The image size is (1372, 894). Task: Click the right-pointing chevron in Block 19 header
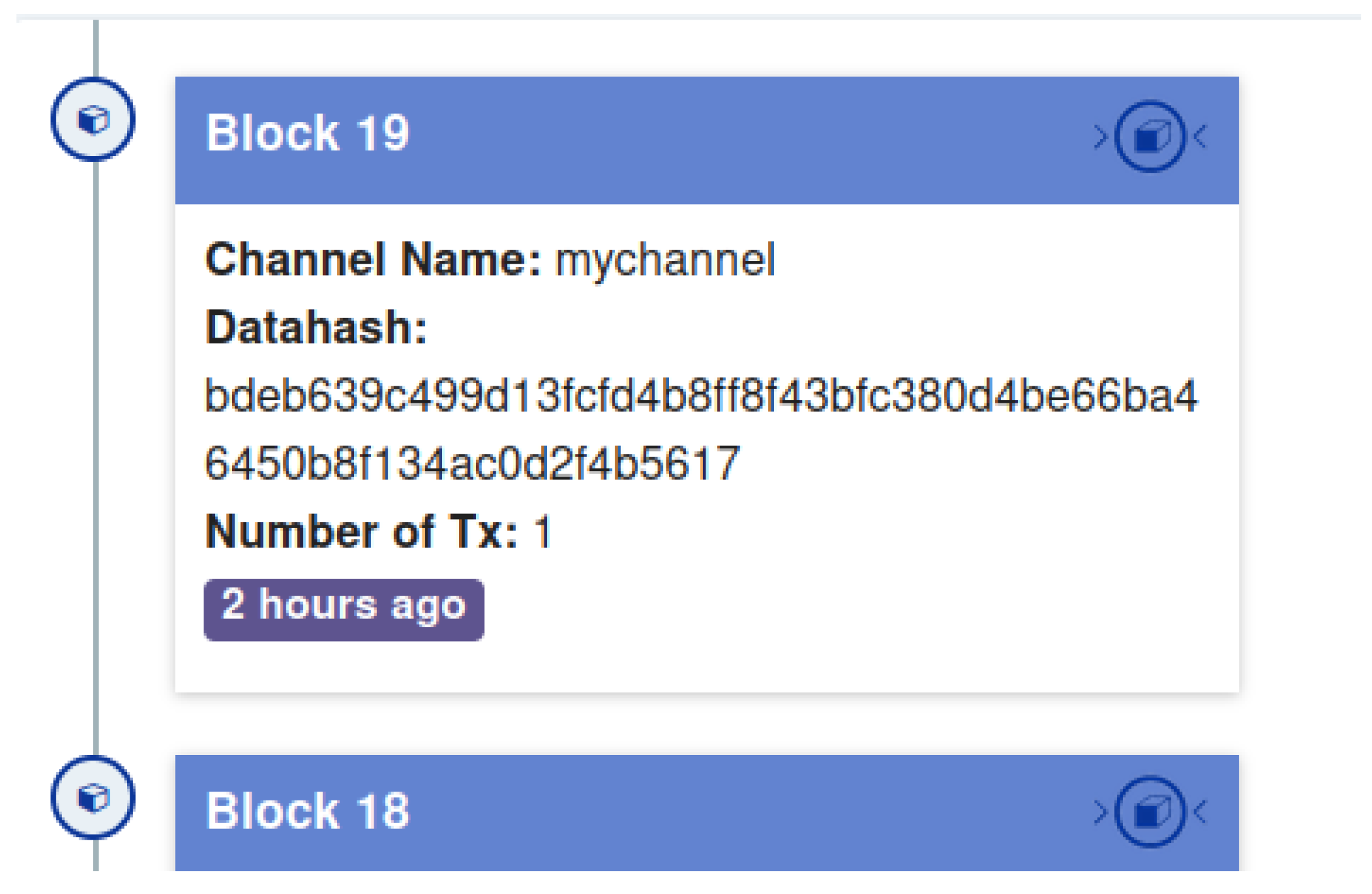click(1101, 137)
